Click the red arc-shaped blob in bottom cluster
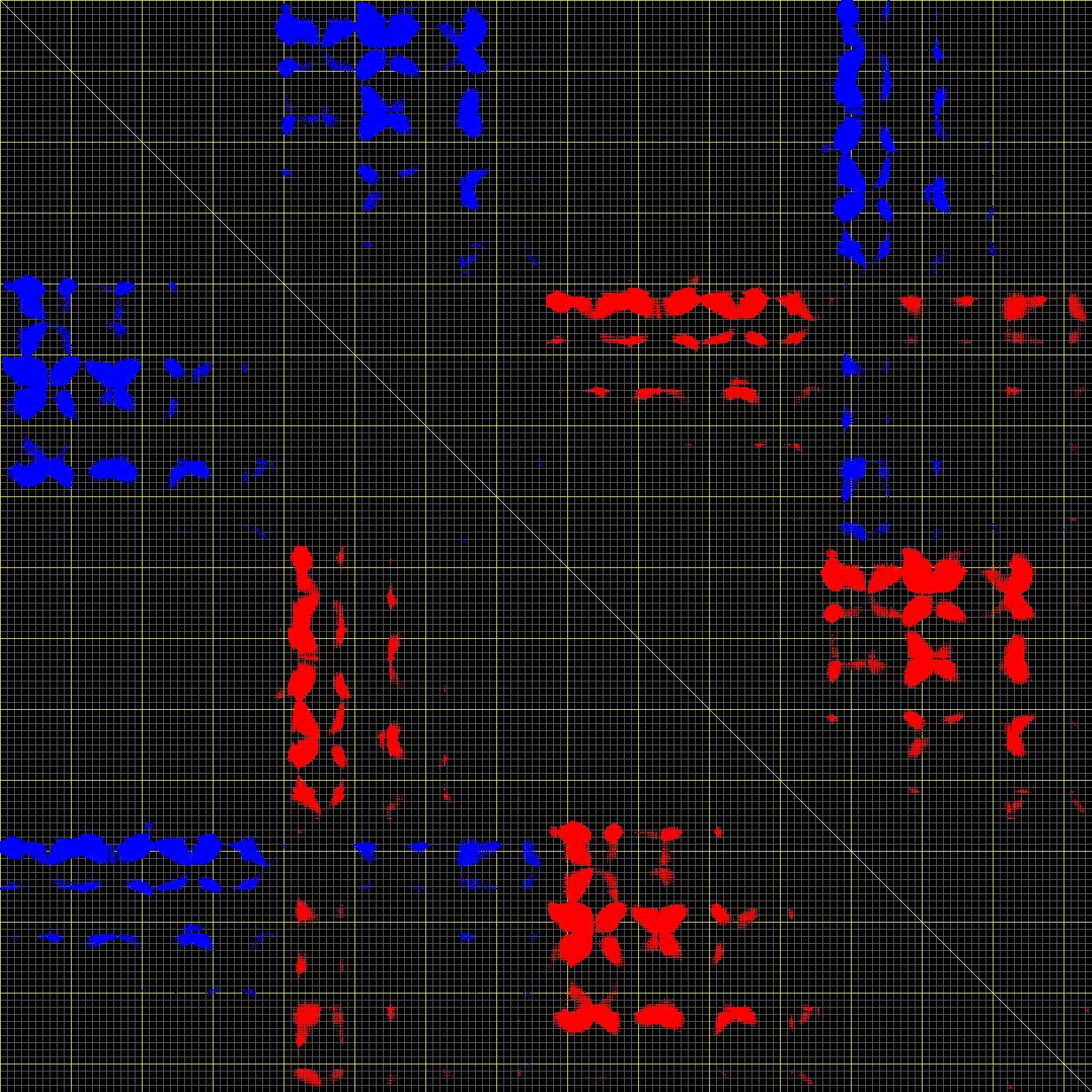1092x1092 pixels. click(735, 1018)
